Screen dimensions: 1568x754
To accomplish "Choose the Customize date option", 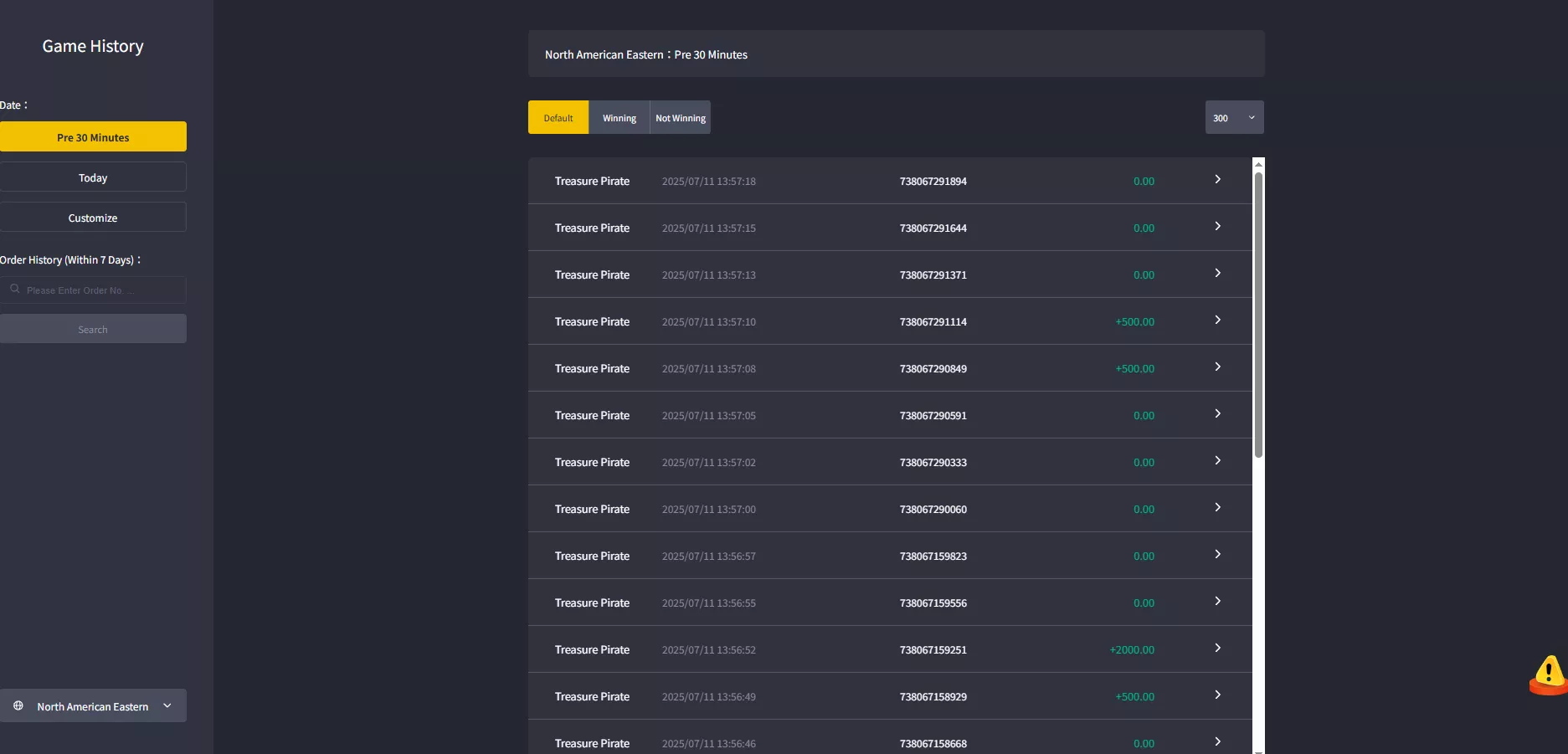I will tap(93, 217).
